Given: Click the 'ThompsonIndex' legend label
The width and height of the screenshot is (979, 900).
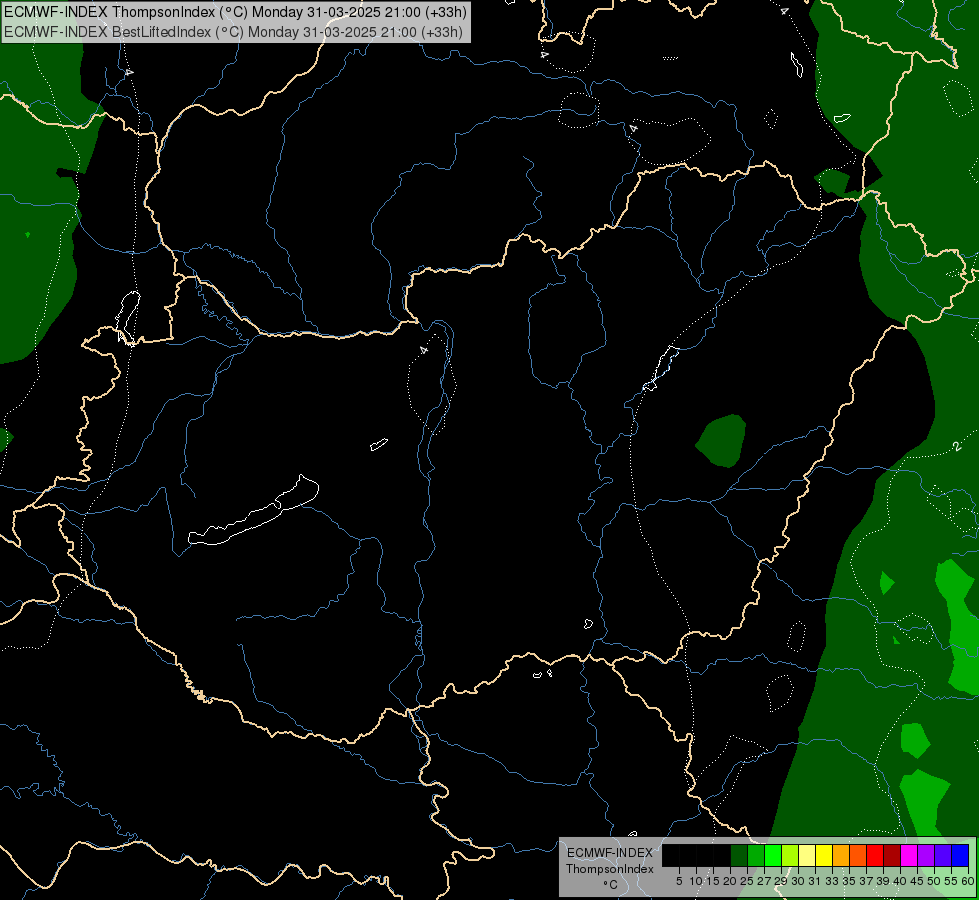Looking at the screenshot, I should tap(610, 869).
